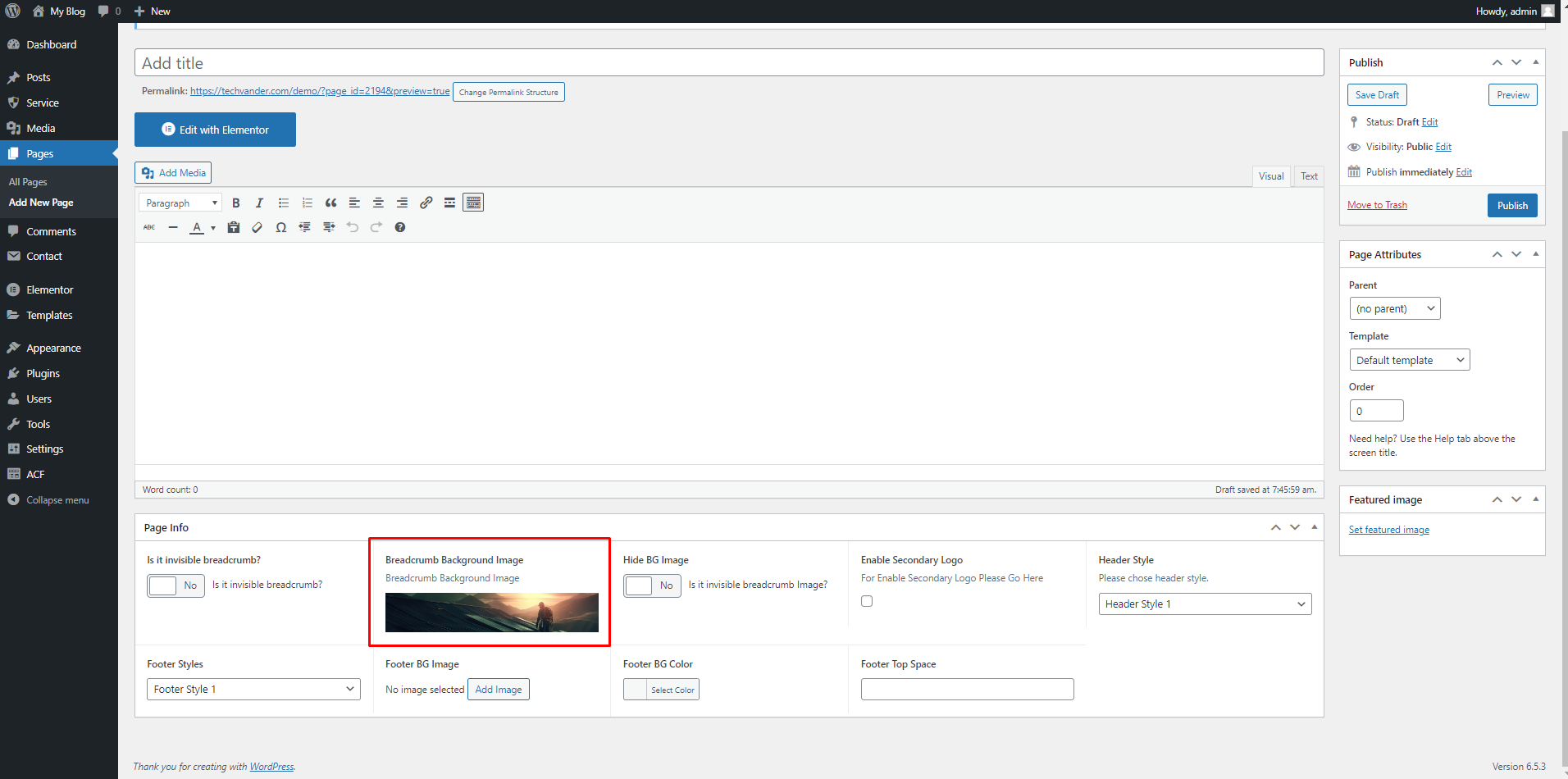Open the Paragraph format dropdown

[x=180, y=203]
